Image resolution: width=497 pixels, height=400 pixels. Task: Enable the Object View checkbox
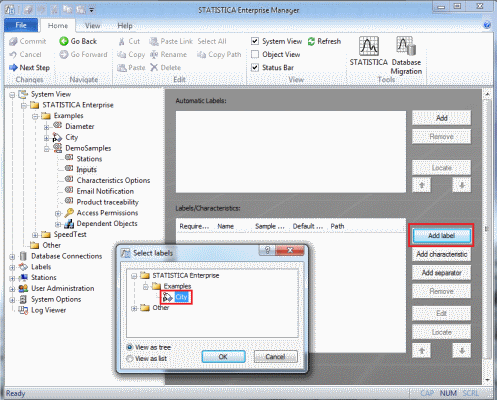coord(255,54)
